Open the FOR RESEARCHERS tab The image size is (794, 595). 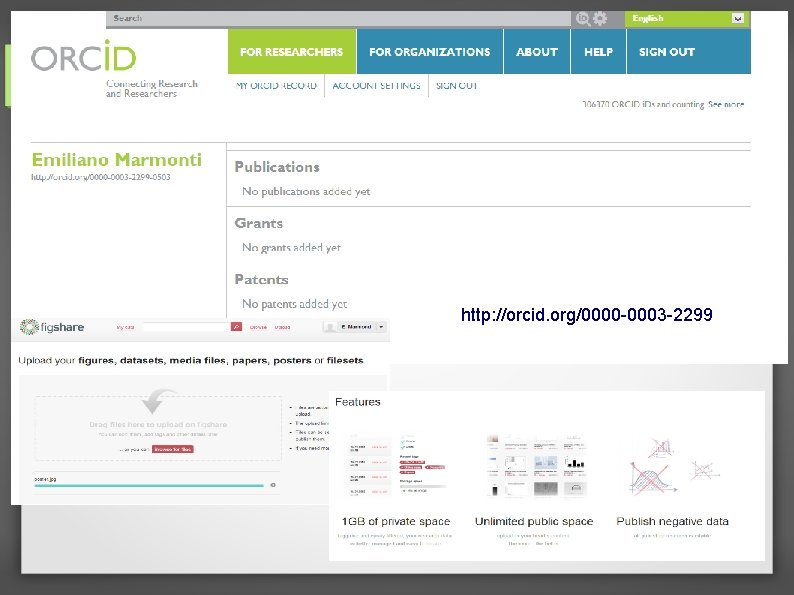(x=292, y=52)
